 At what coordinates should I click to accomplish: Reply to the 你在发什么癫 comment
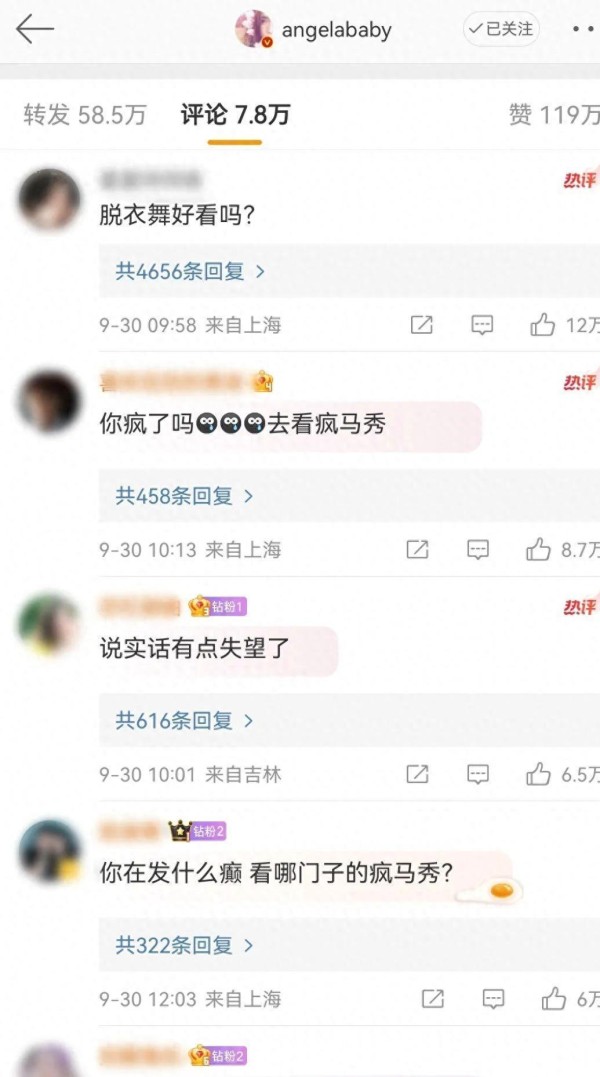coord(493,999)
